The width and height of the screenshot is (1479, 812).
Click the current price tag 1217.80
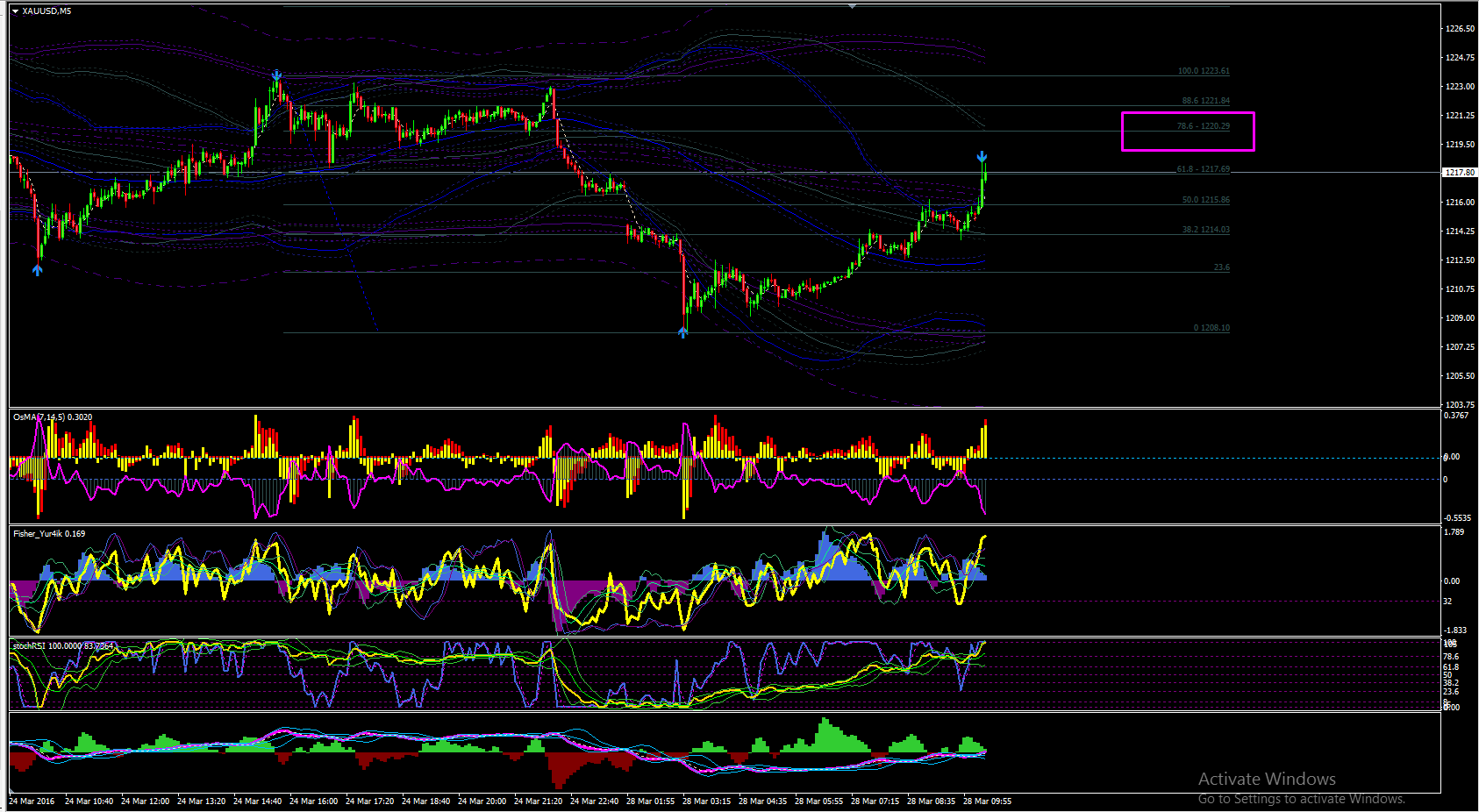(x=1460, y=173)
